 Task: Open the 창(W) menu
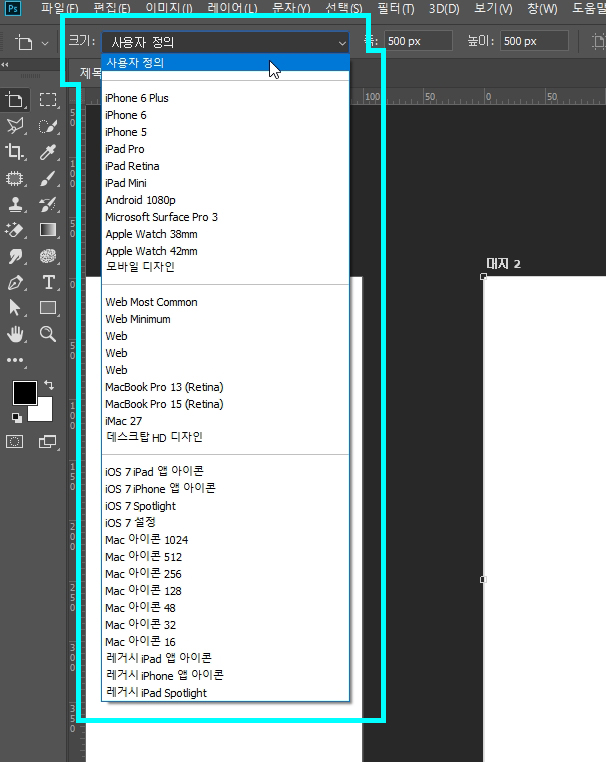[542, 8]
